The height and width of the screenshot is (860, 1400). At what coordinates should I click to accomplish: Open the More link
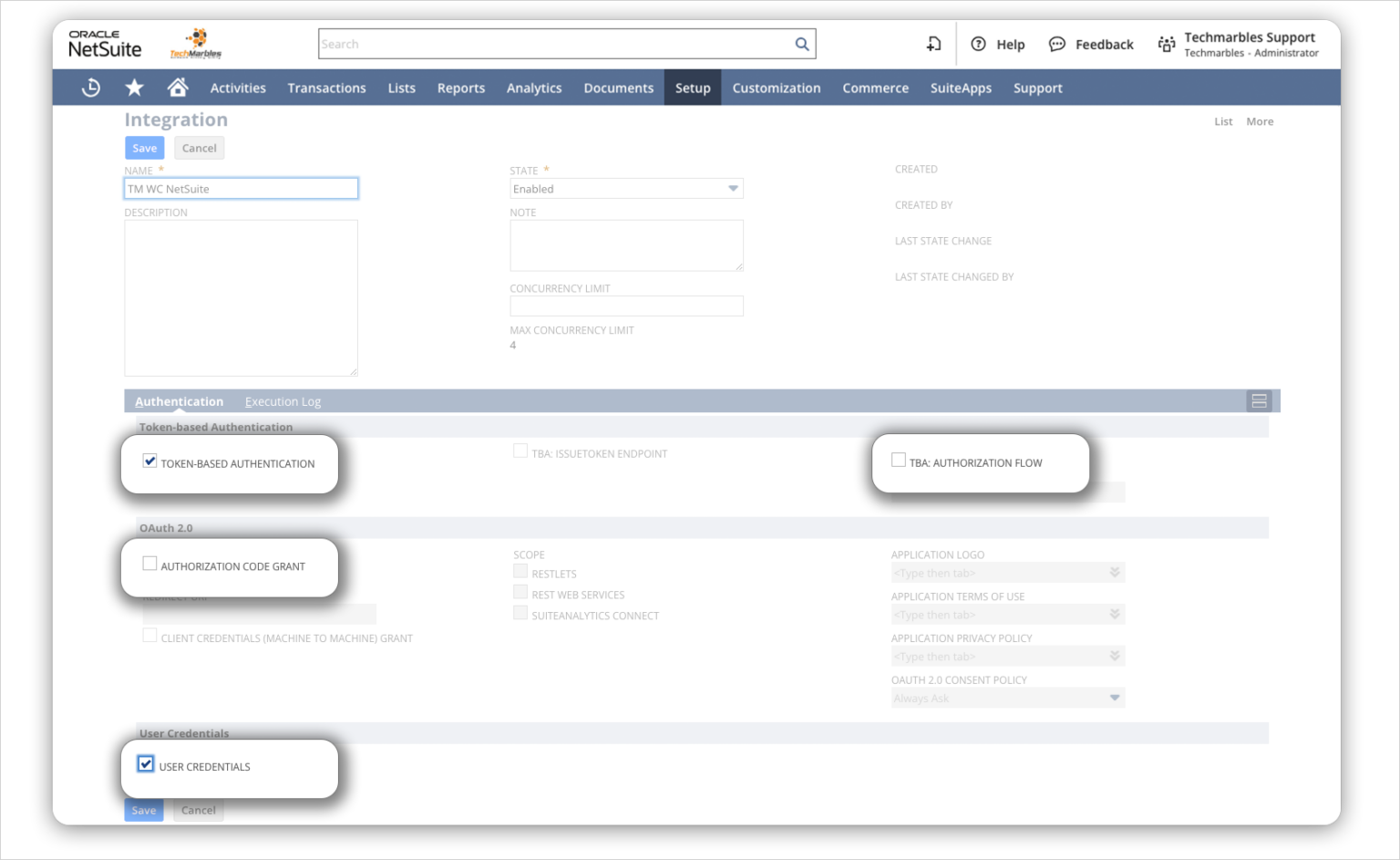tap(1260, 121)
